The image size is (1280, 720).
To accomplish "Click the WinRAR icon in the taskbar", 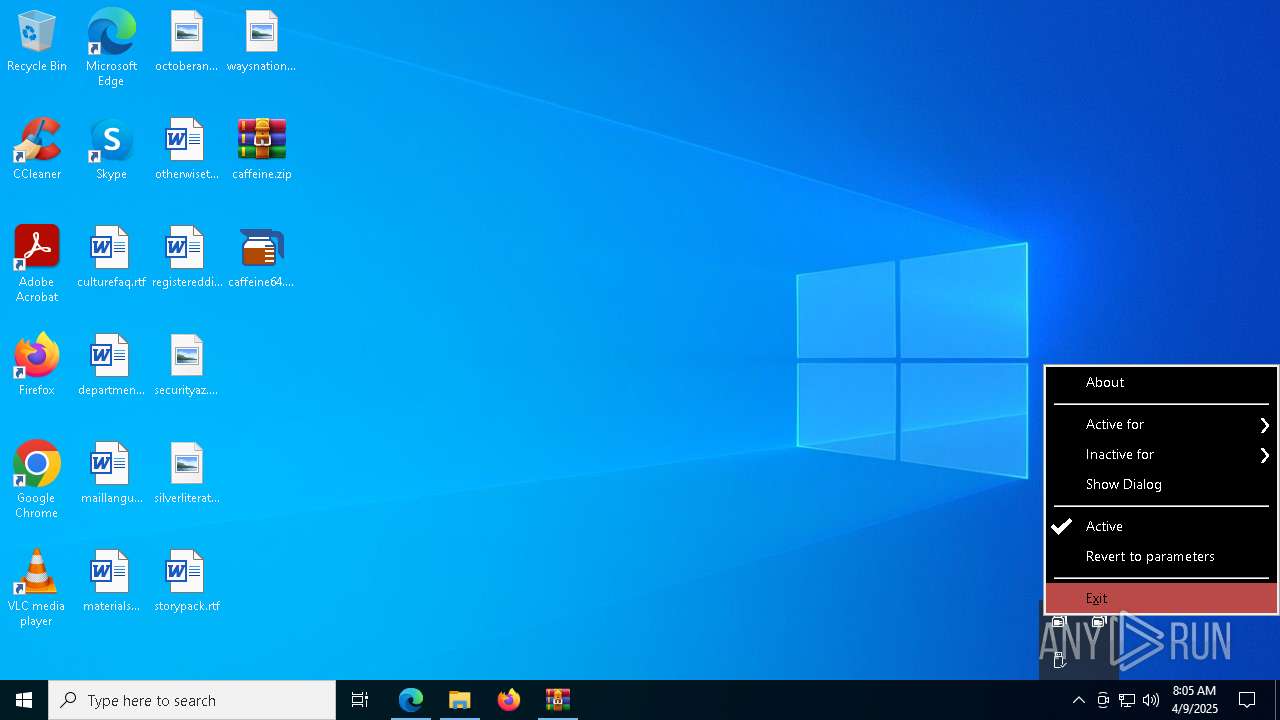I will click(558, 700).
